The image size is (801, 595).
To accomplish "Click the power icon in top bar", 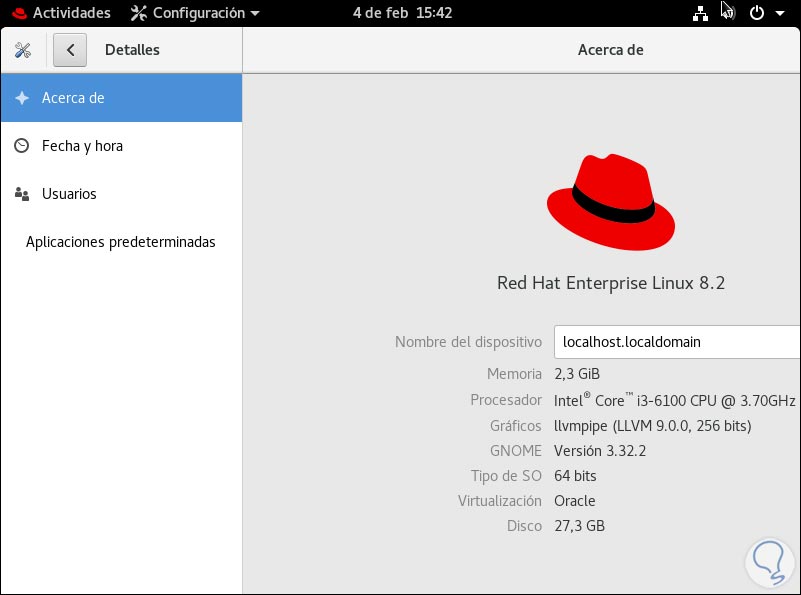I will pyautogui.click(x=757, y=13).
